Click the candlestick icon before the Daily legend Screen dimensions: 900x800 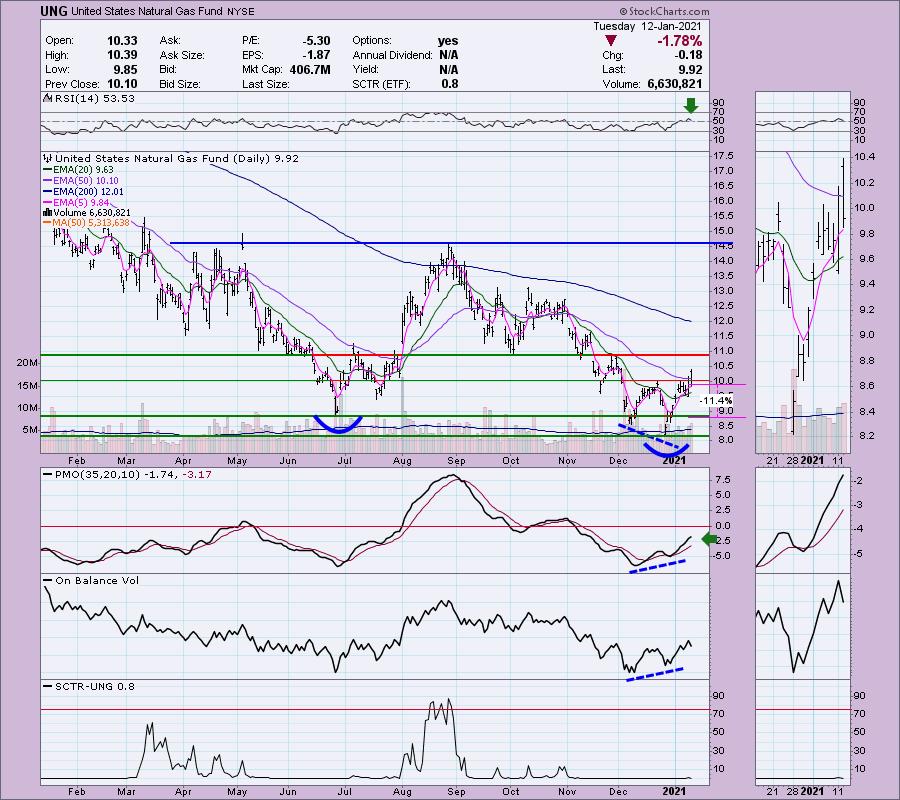click(48, 158)
